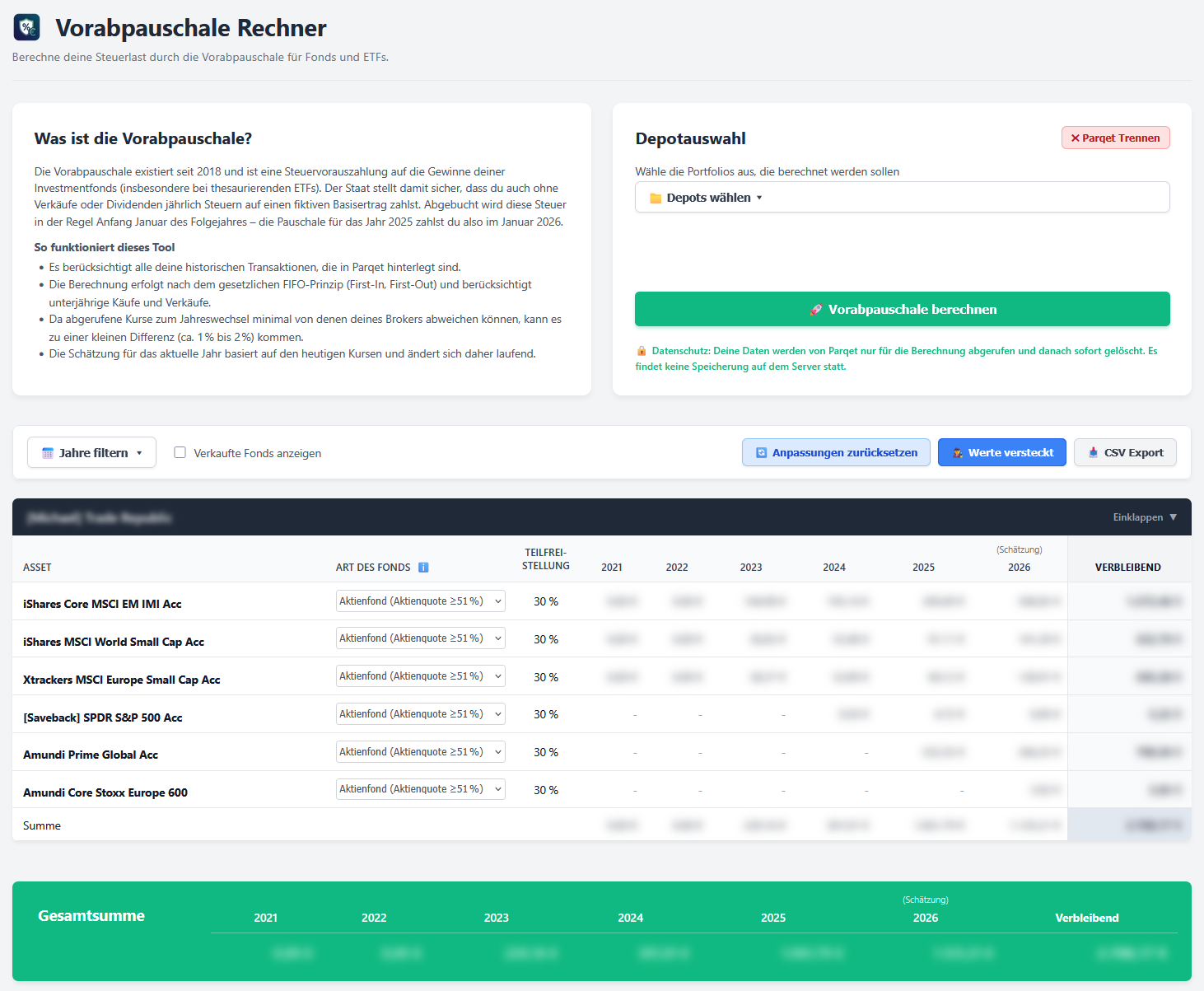
Task: Click the CSV Export download icon
Action: 1094,452
